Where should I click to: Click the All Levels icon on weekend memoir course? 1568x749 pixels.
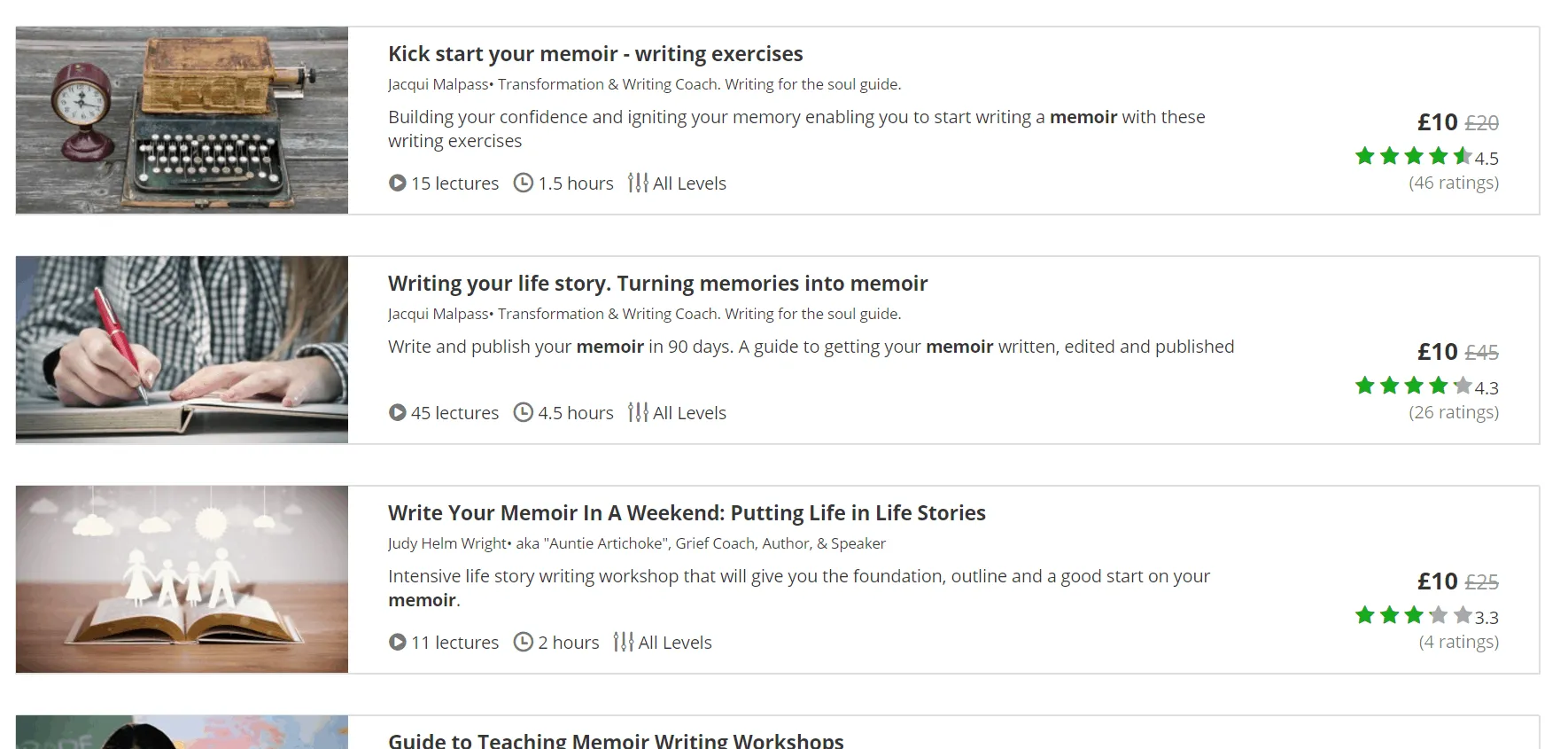pyautogui.click(x=623, y=642)
